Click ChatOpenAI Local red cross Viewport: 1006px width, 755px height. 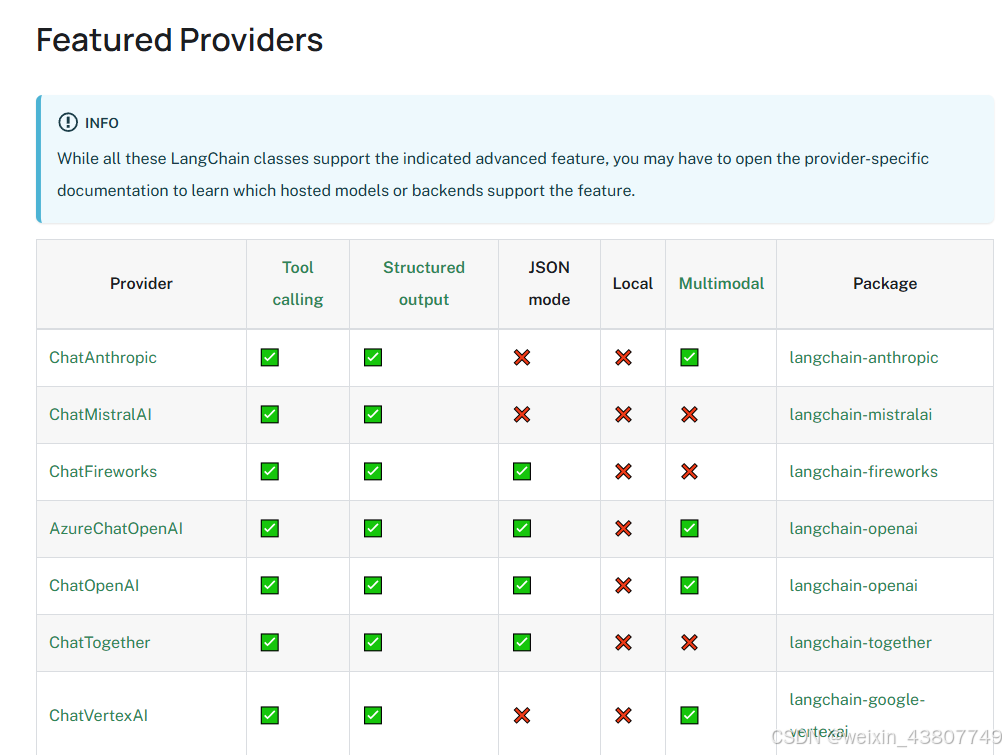pyautogui.click(x=624, y=586)
